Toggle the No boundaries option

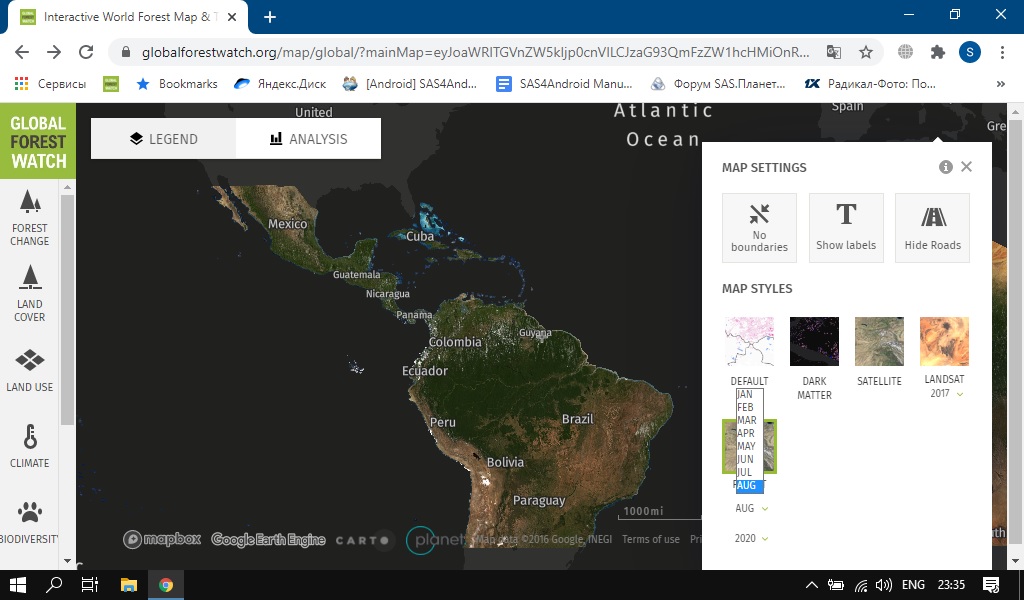click(x=759, y=228)
